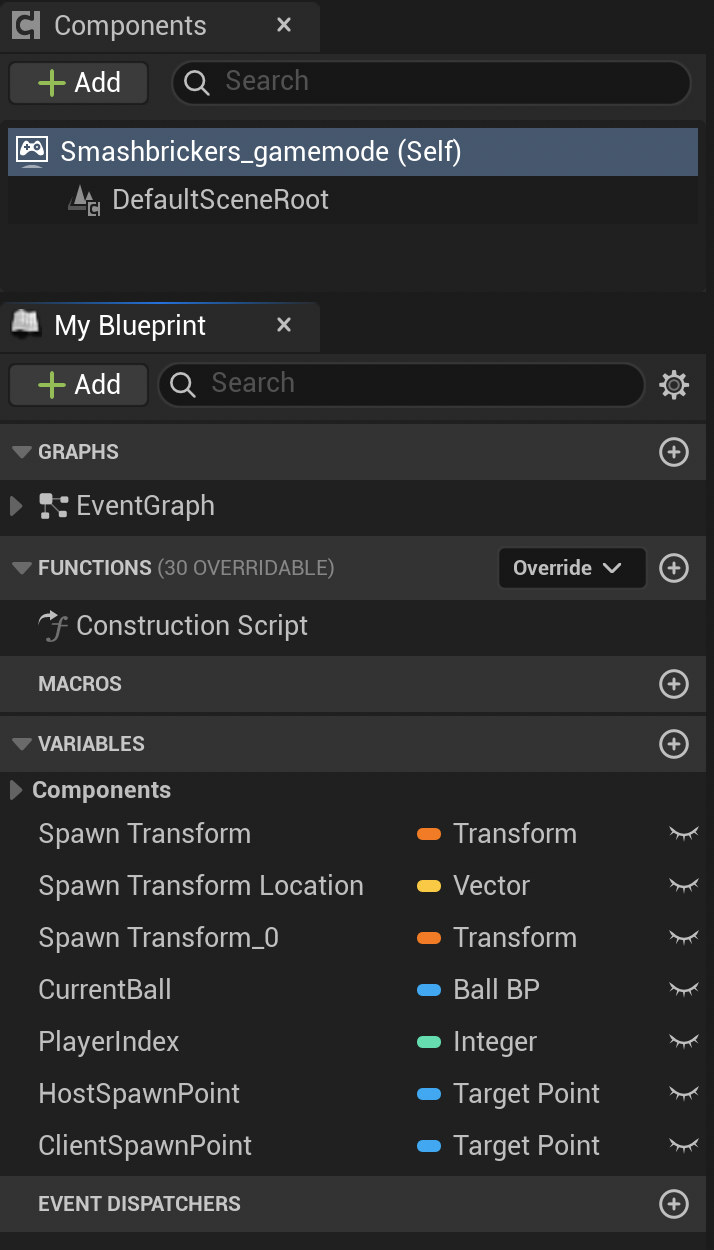Screen dimensions: 714x1250
Task: Select the Spawn Transform_0 variable
Action: (158, 938)
